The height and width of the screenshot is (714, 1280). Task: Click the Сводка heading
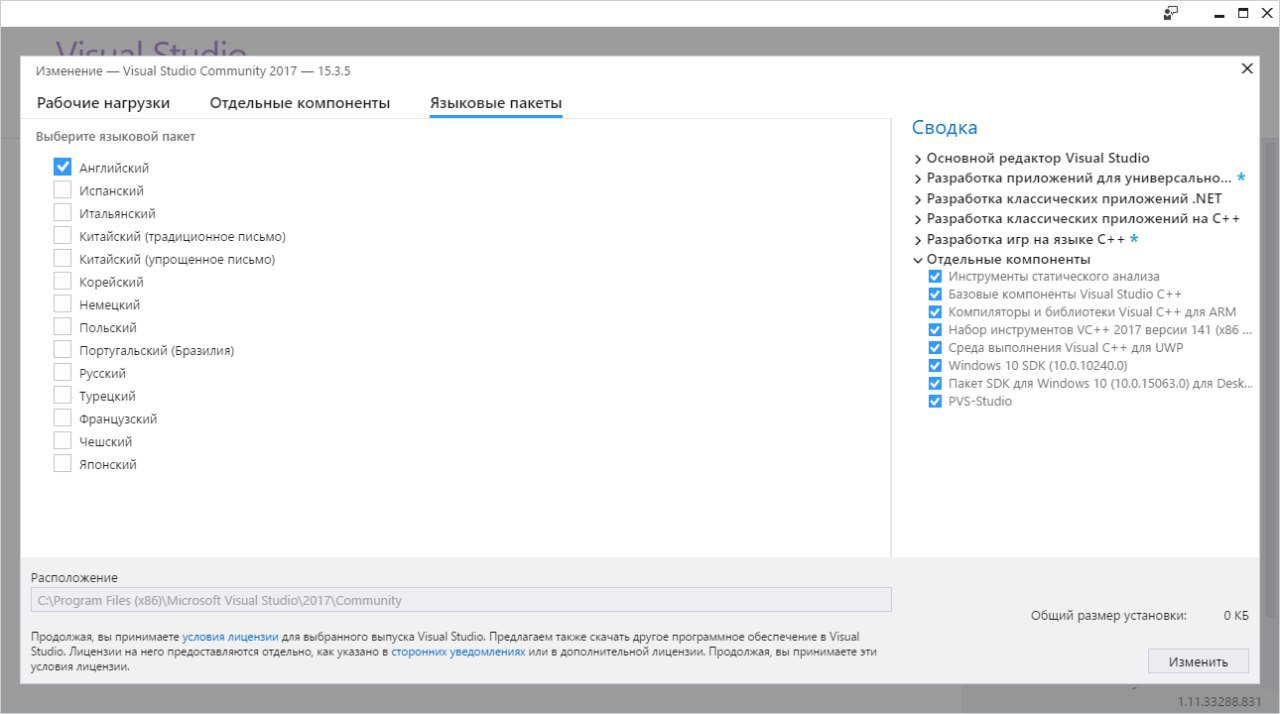point(945,127)
